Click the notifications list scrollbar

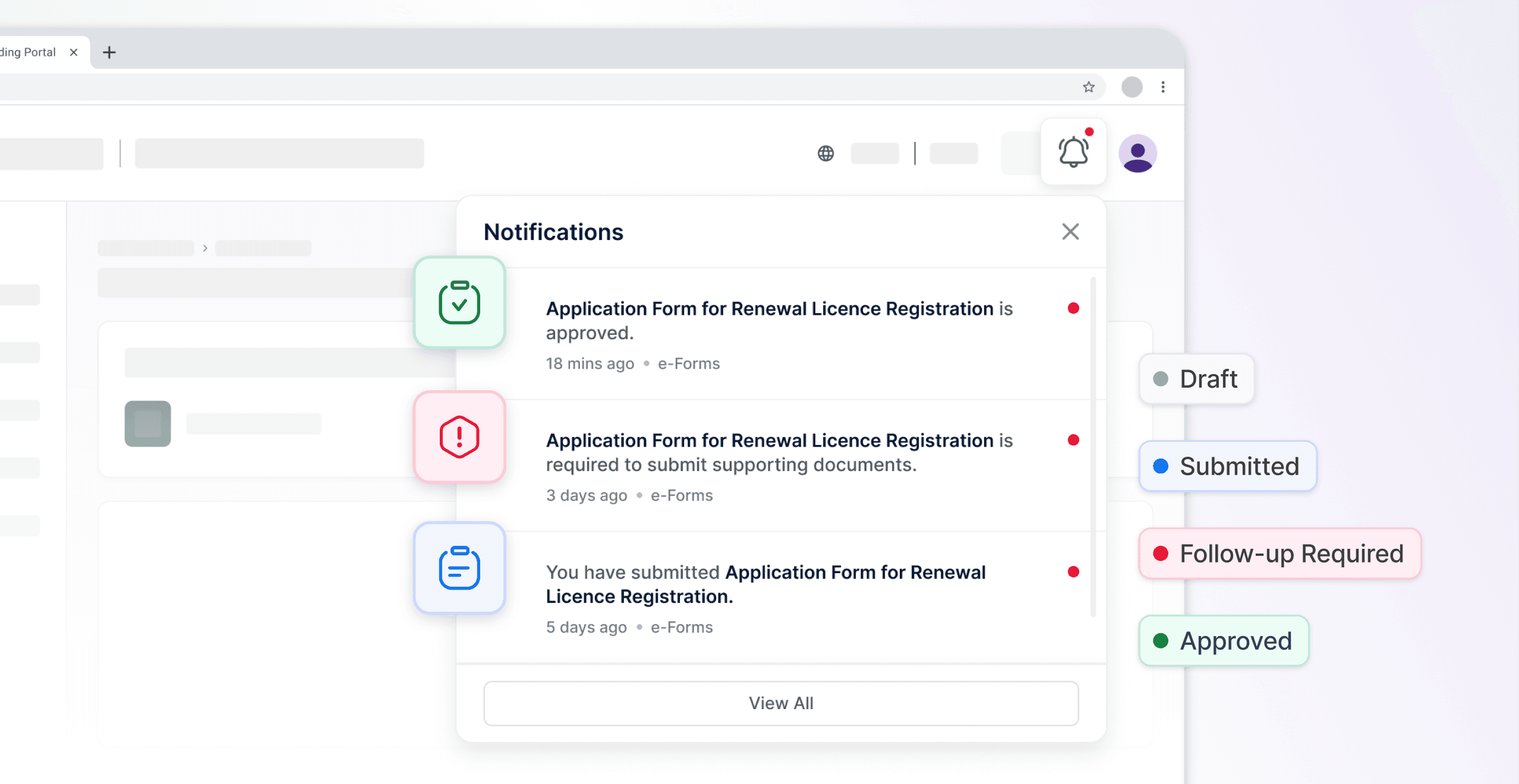pyautogui.click(x=1093, y=445)
